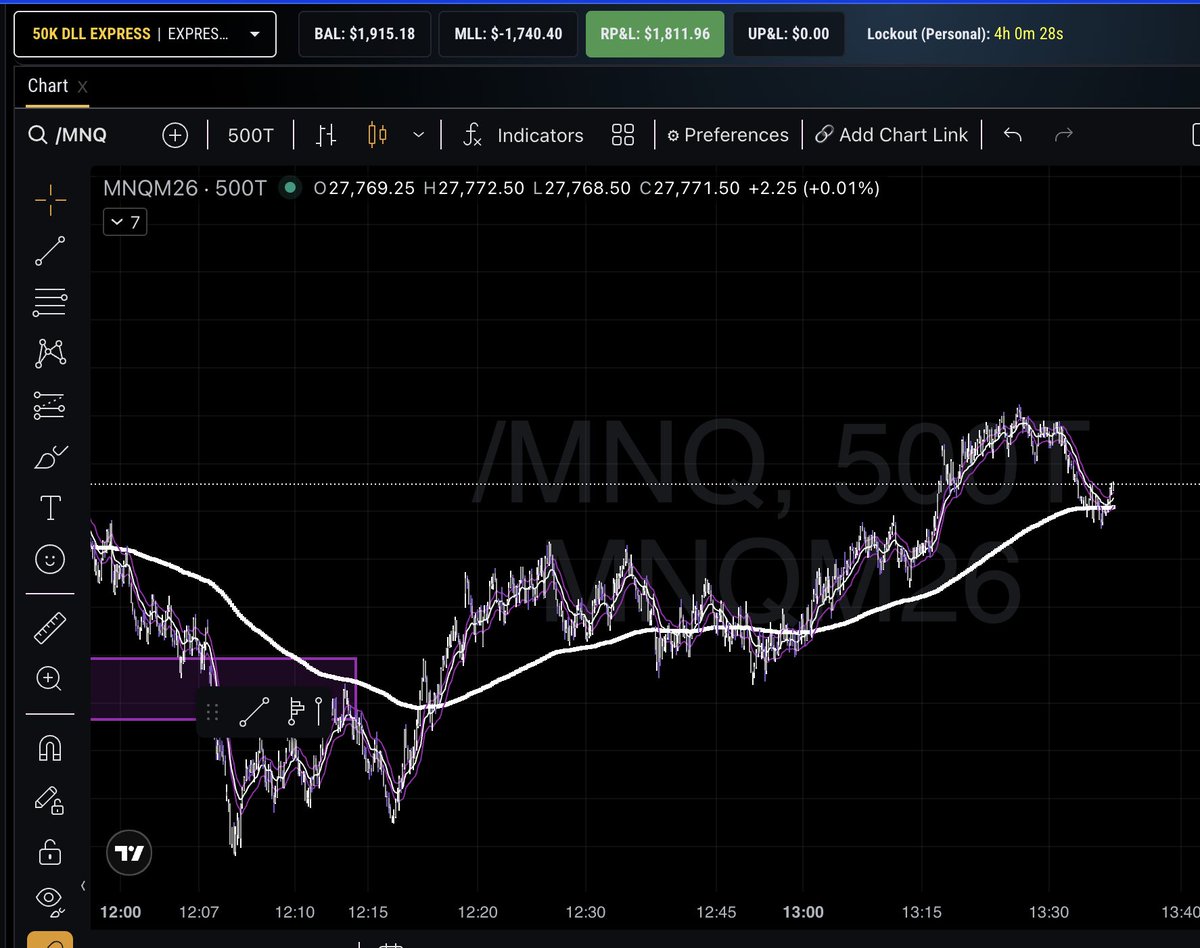This screenshot has width=1200, height=948.
Task: Click the green market status dot
Action: 290,187
